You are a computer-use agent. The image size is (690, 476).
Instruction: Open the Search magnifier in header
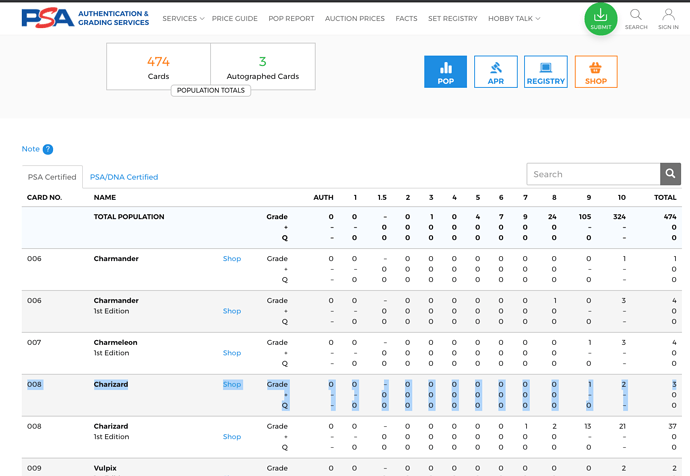[636, 19]
